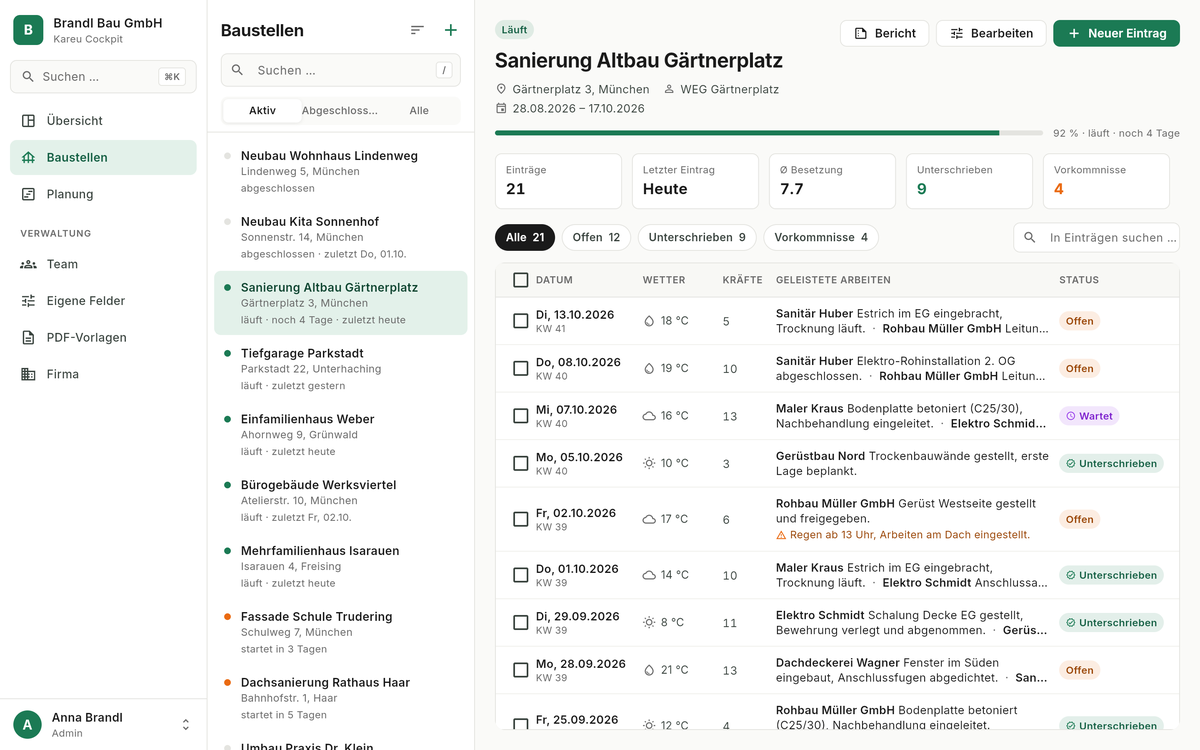Open Planung in the sidebar
Image resolution: width=1200 pixels, height=750 pixels.
pyautogui.click(x=103, y=194)
